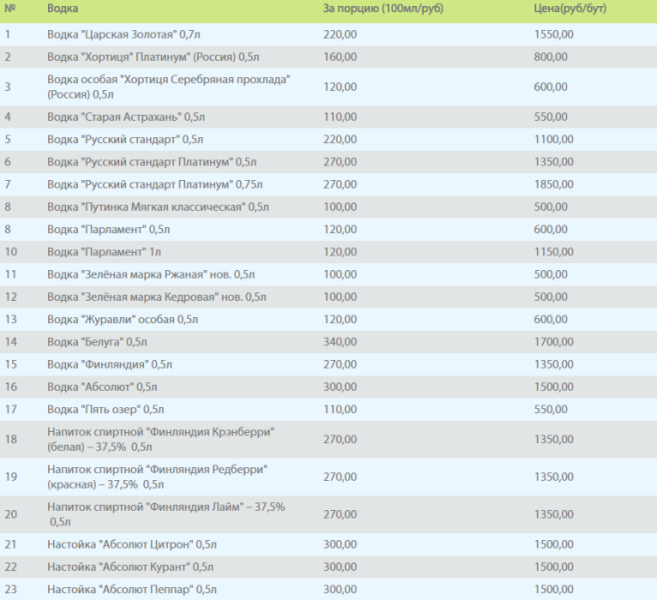Screen dimensions: 657x600
Task: Select 'Настойка "Абсолют Курант" 0,5л'
Action: (130, 567)
